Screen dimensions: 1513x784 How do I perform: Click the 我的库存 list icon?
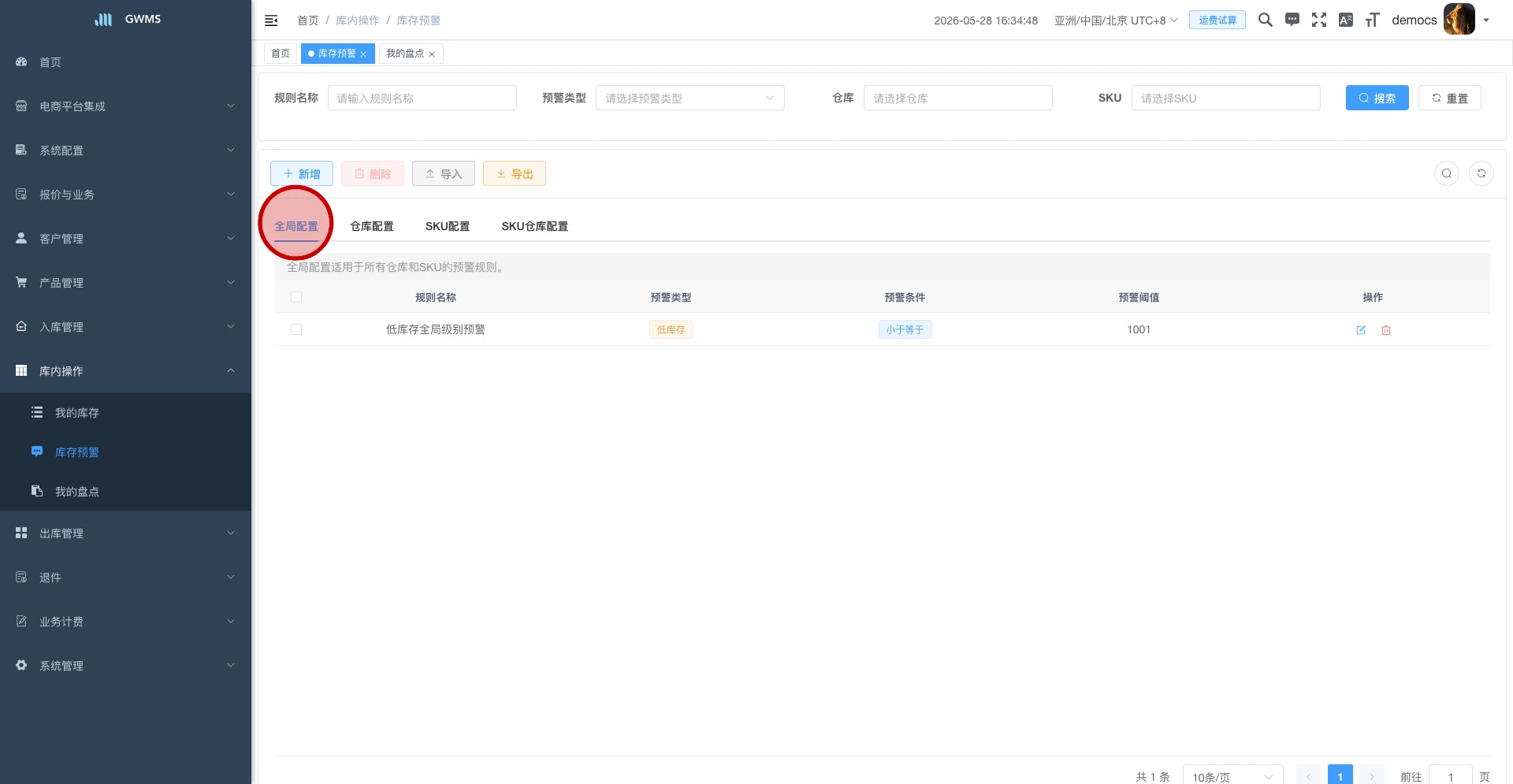(x=37, y=412)
